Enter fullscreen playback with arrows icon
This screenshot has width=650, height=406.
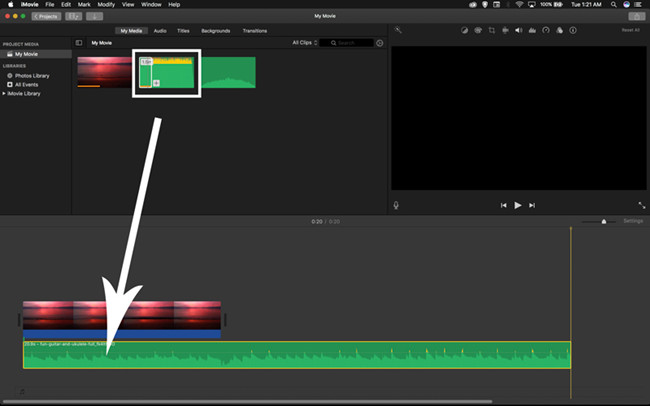pyautogui.click(x=642, y=205)
